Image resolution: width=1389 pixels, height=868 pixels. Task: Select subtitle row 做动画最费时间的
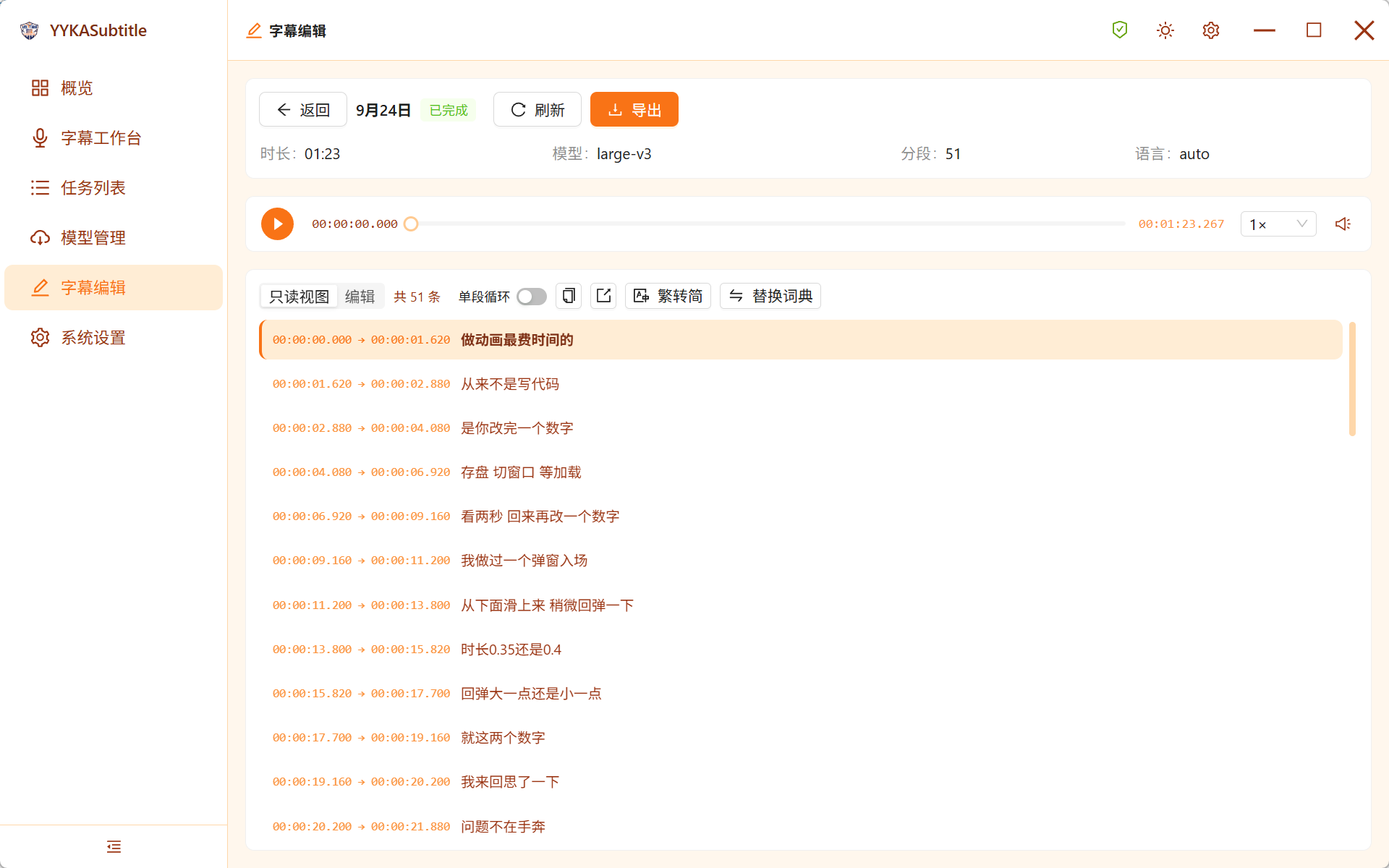tap(801, 340)
